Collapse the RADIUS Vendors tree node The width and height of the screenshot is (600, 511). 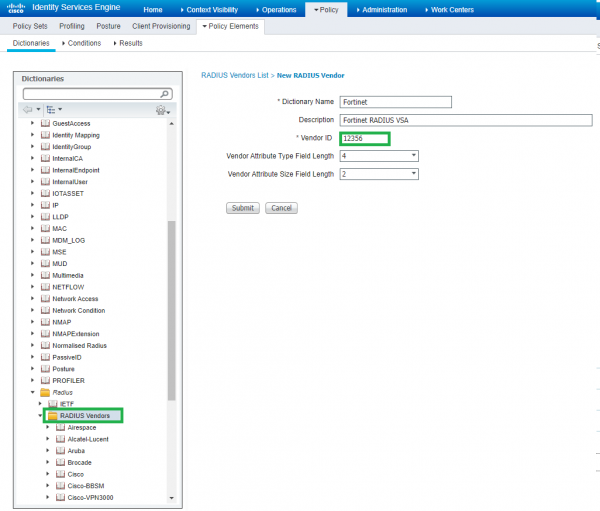40,415
